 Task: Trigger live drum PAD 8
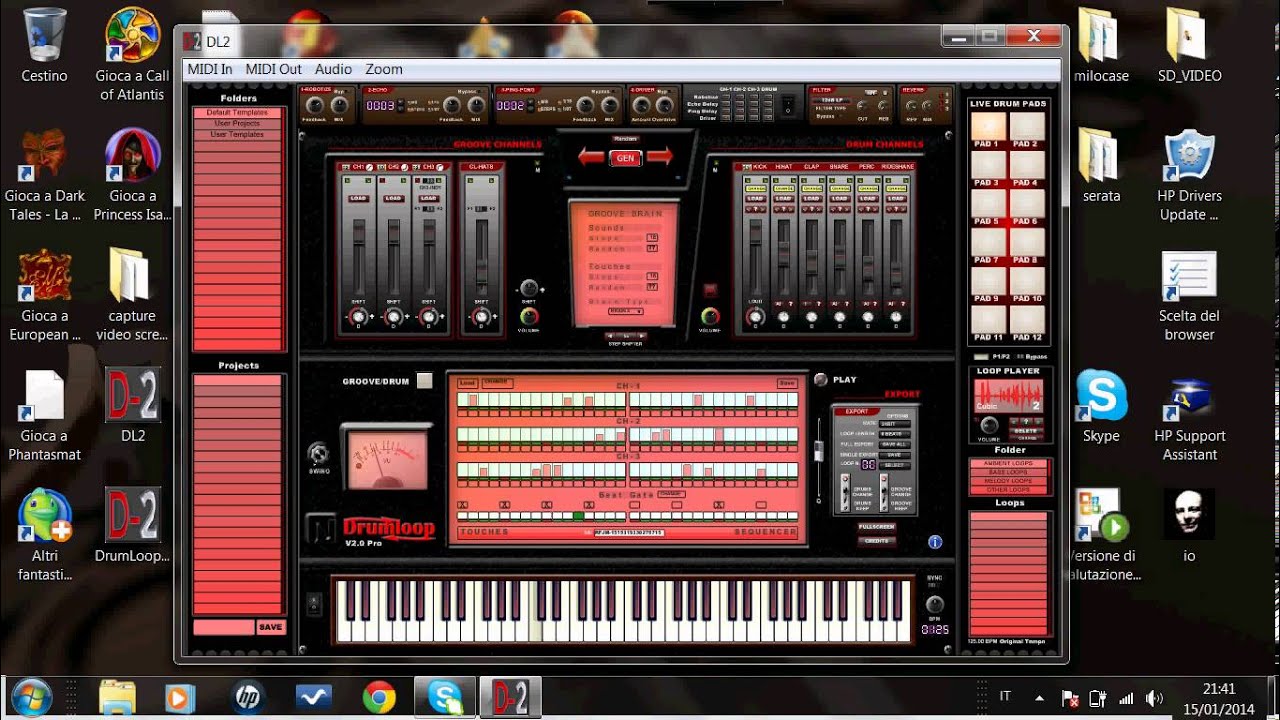(1026, 242)
